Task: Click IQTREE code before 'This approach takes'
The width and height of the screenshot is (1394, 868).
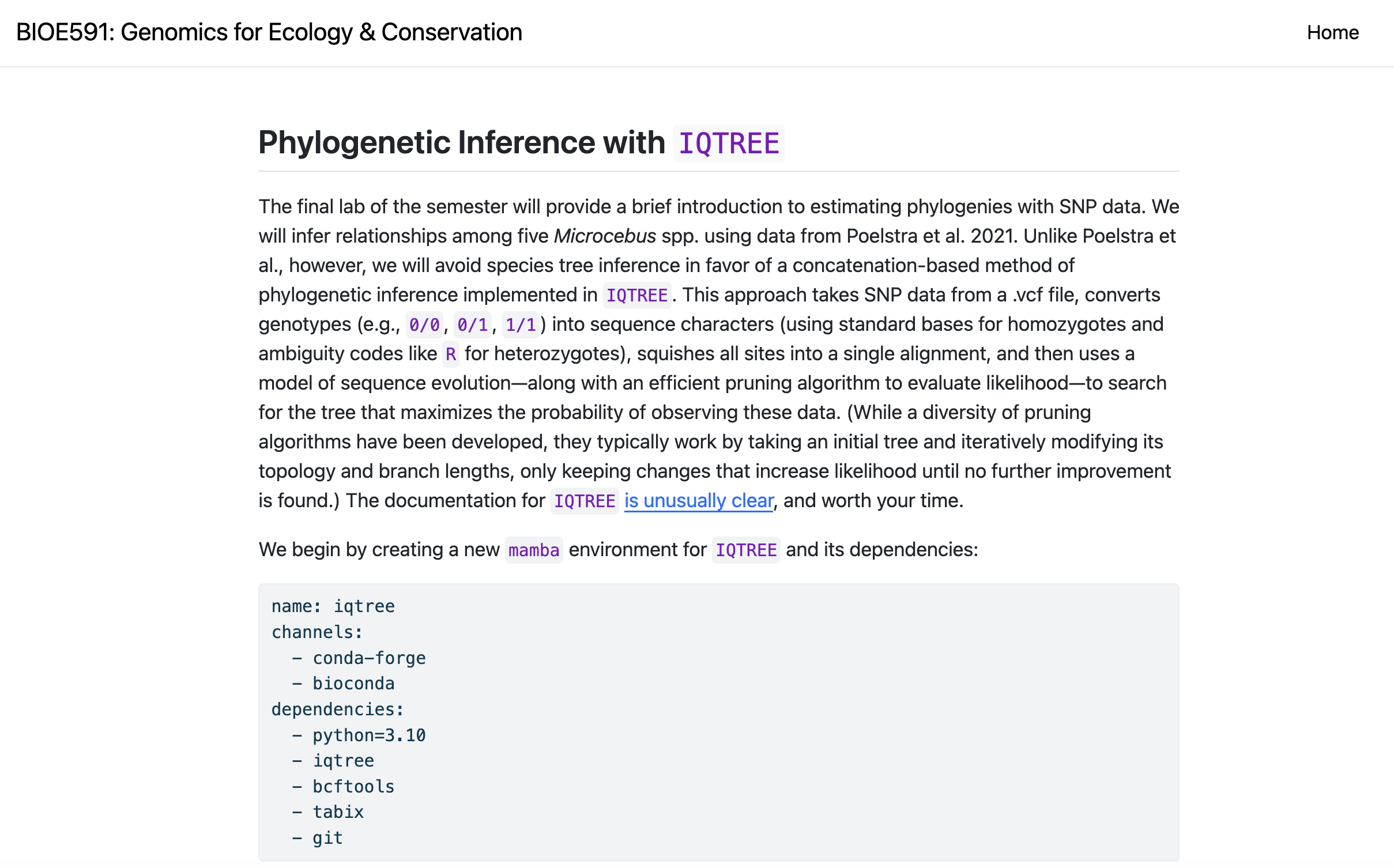Action: point(637,295)
